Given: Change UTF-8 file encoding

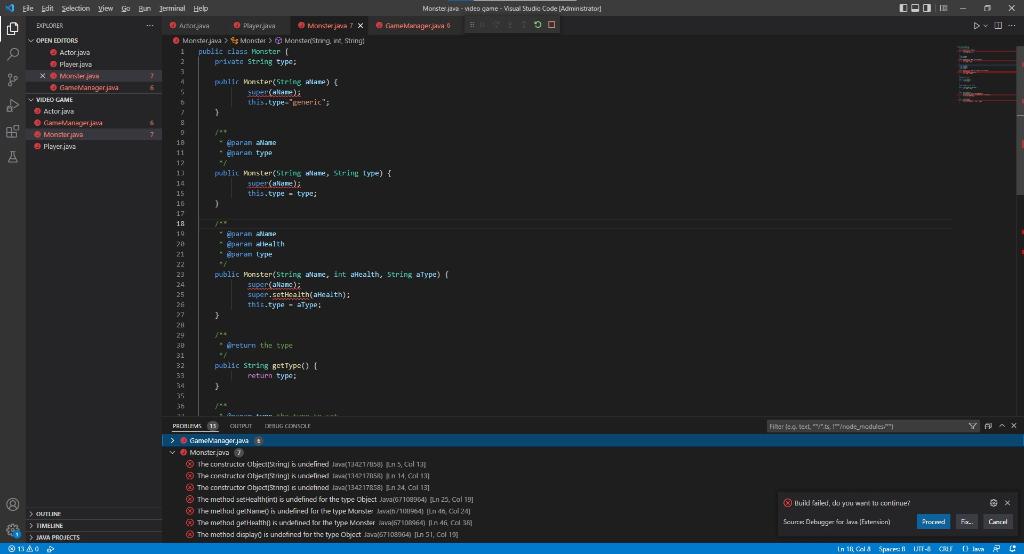Looking at the screenshot, I should (x=921, y=549).
